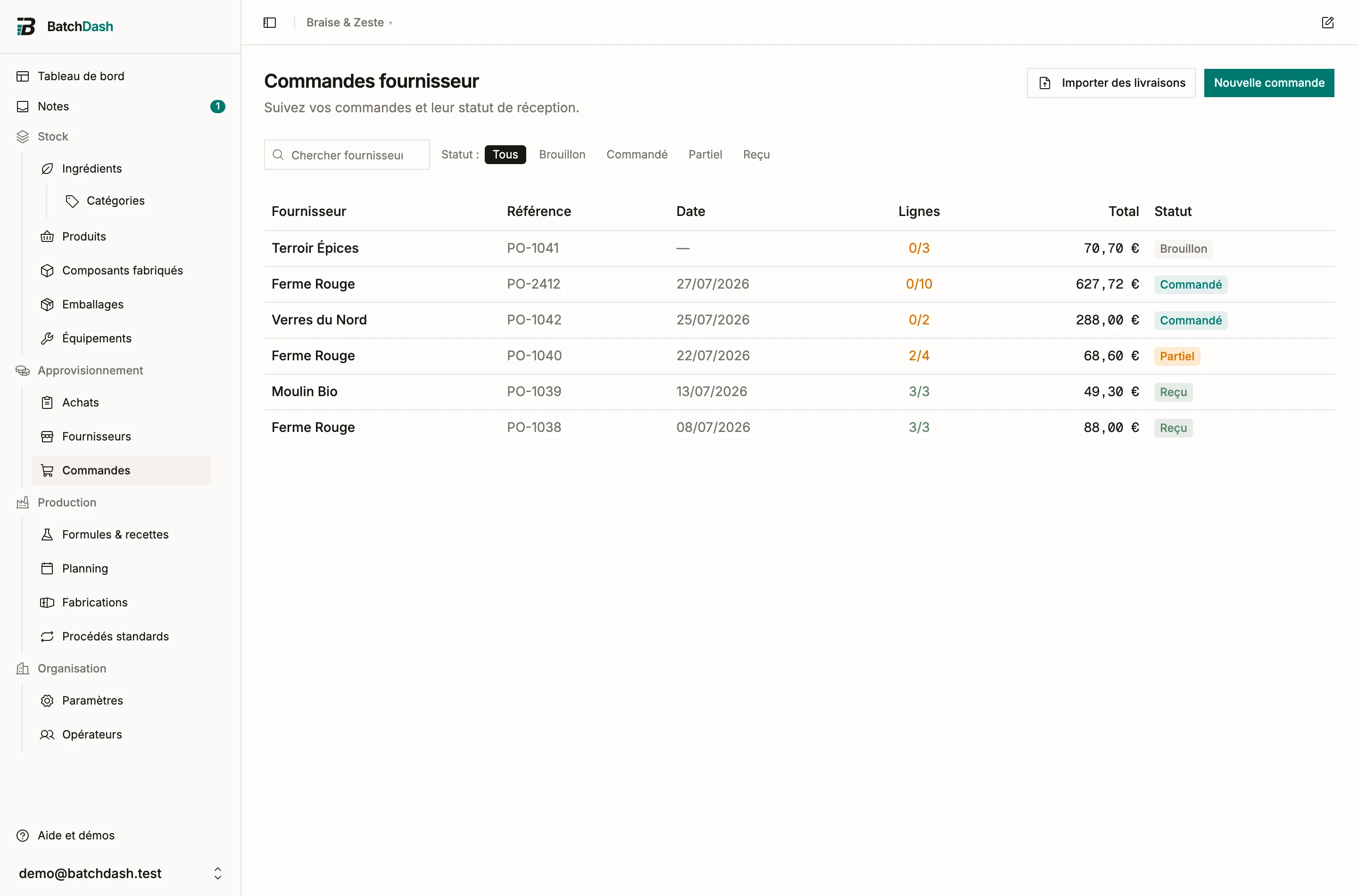1358x896 pixels.
Task: Click reference PO-2412
Action: coord(534,284)
